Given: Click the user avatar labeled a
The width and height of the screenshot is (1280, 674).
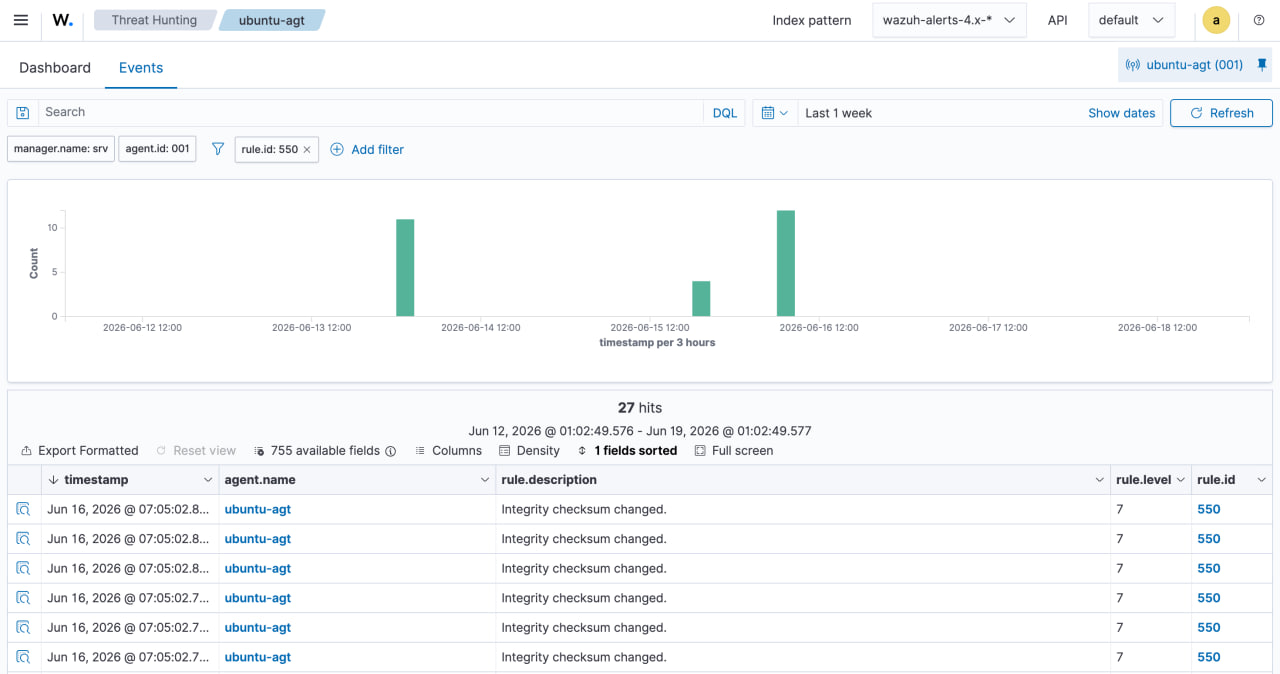Looking at the screenshot, I should click(x=1216, y=20).
